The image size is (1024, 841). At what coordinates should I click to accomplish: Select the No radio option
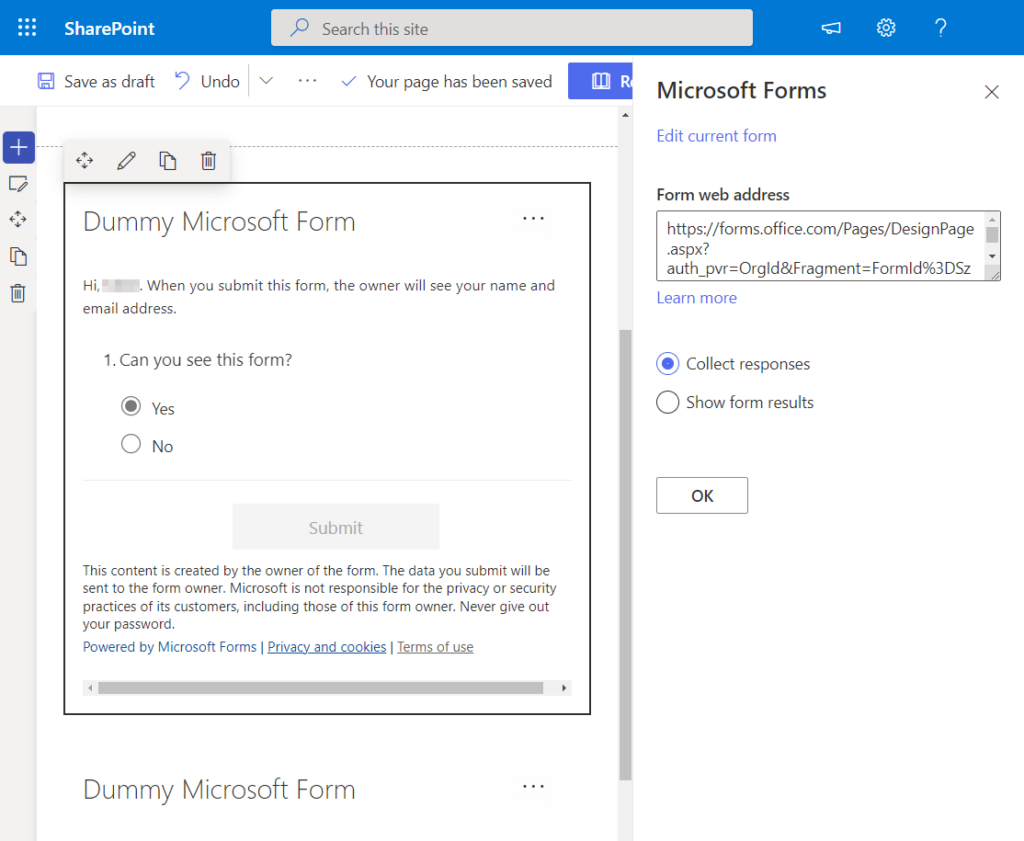pos(131,444)
